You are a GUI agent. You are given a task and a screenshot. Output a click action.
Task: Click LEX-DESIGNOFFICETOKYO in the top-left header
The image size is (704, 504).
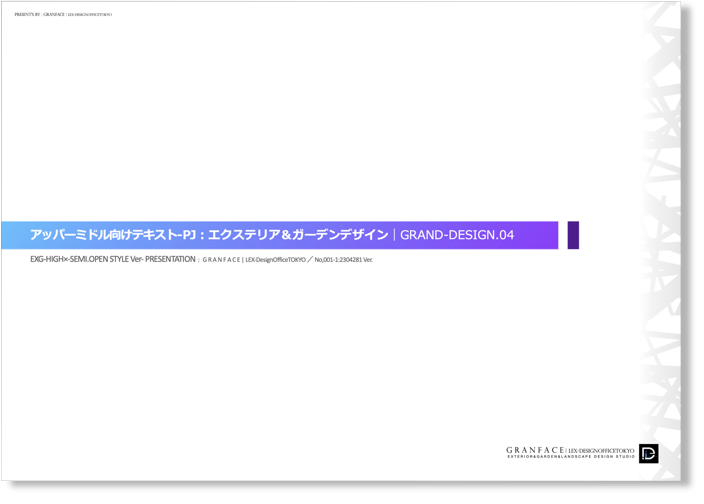click(89, 15)
